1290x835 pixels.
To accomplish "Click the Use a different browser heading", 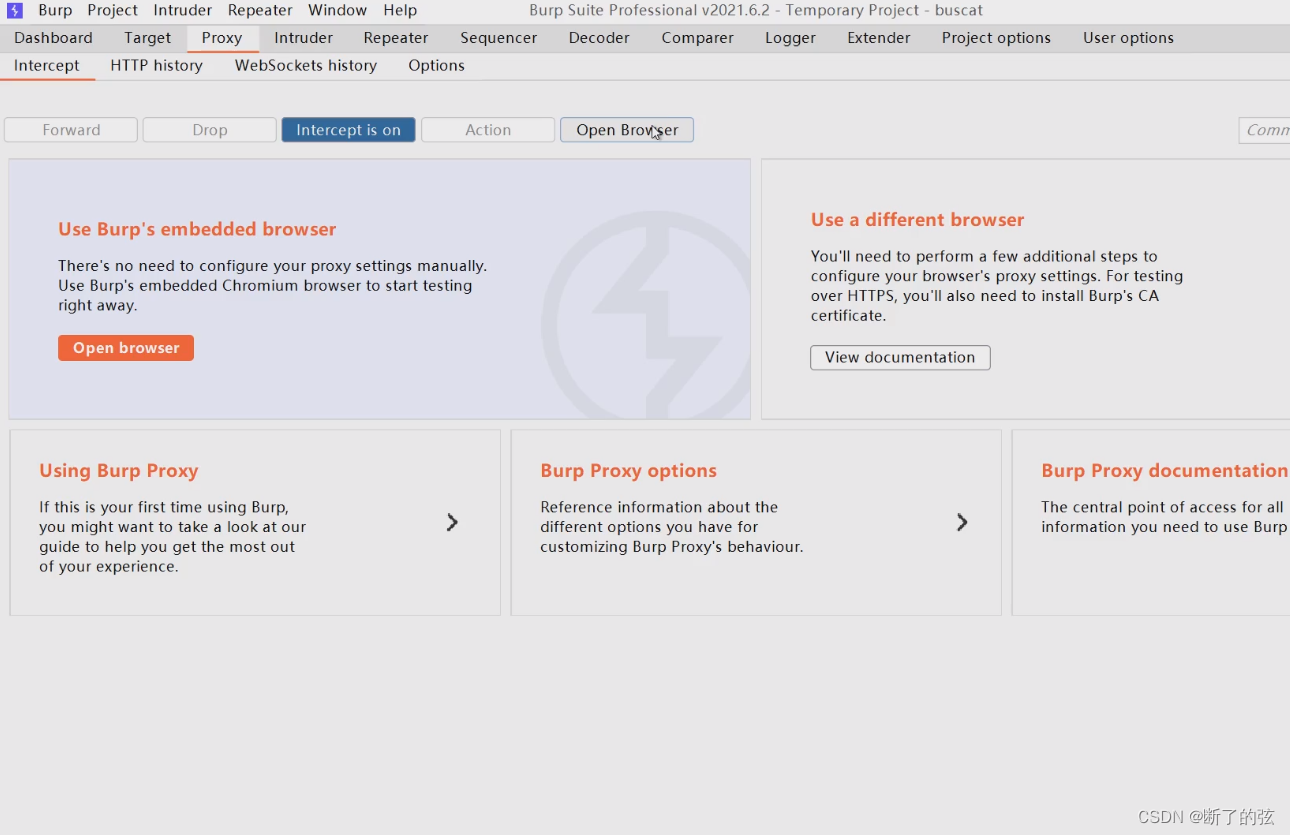I will 918,220.
